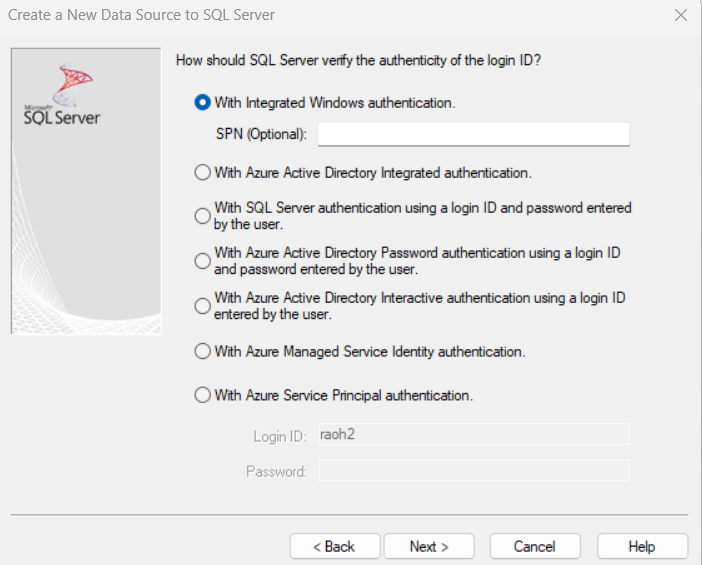Open the Help button
The height and width of the screenshot is (565, 702).
[x=642, y=546]
